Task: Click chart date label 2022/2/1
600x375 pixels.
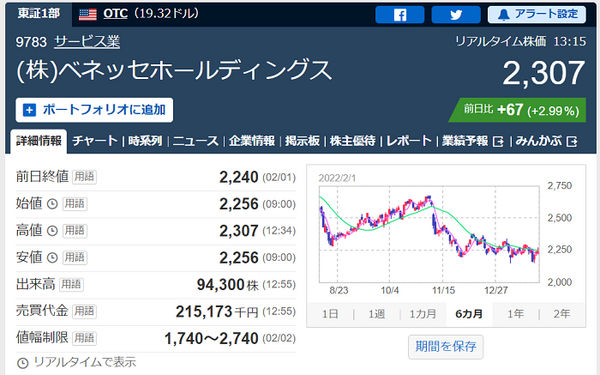Action: [x=337, y=178]
